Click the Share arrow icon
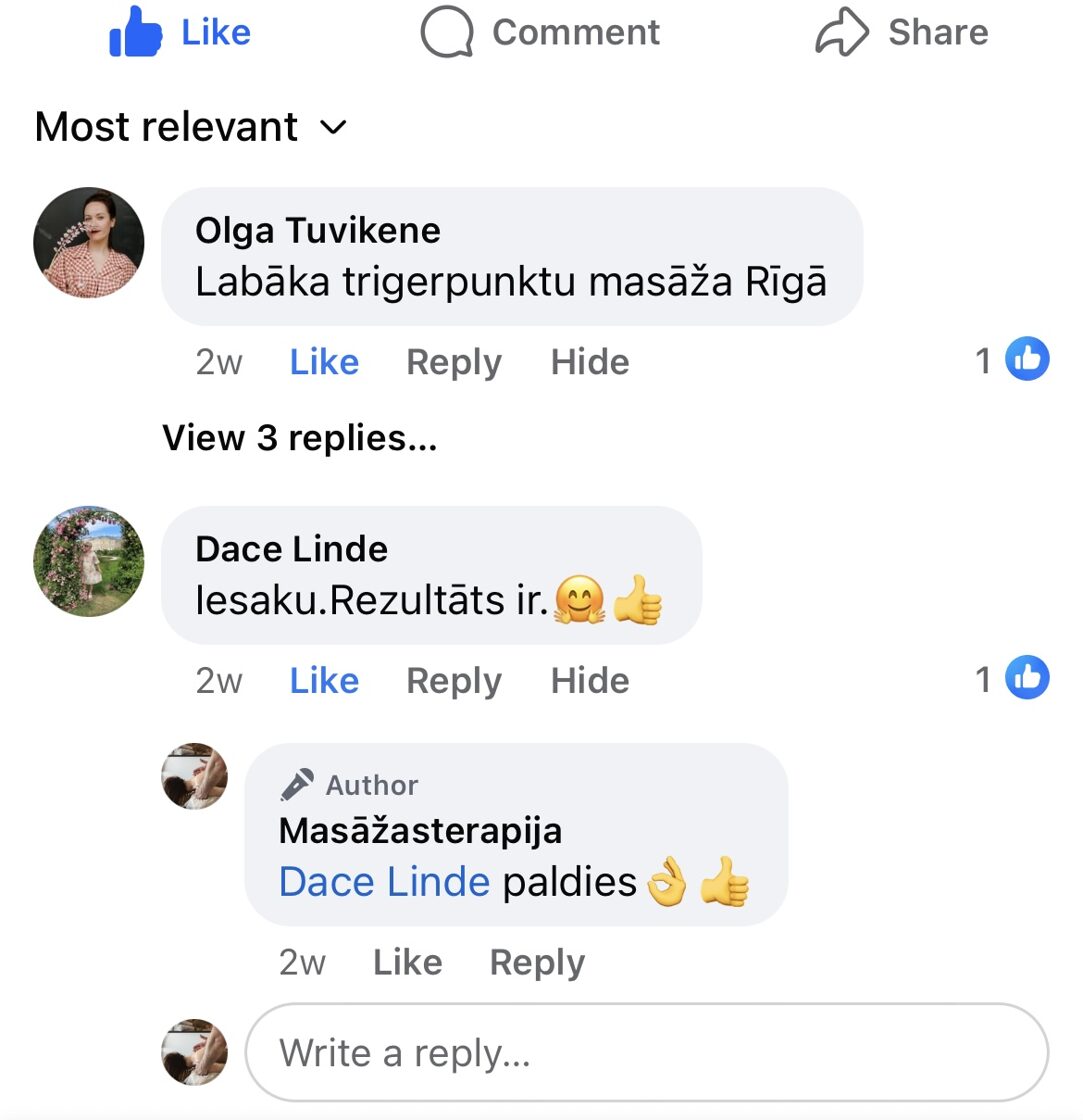The height and width of the screenshot is (1120, 1083). tap(844, 33)
